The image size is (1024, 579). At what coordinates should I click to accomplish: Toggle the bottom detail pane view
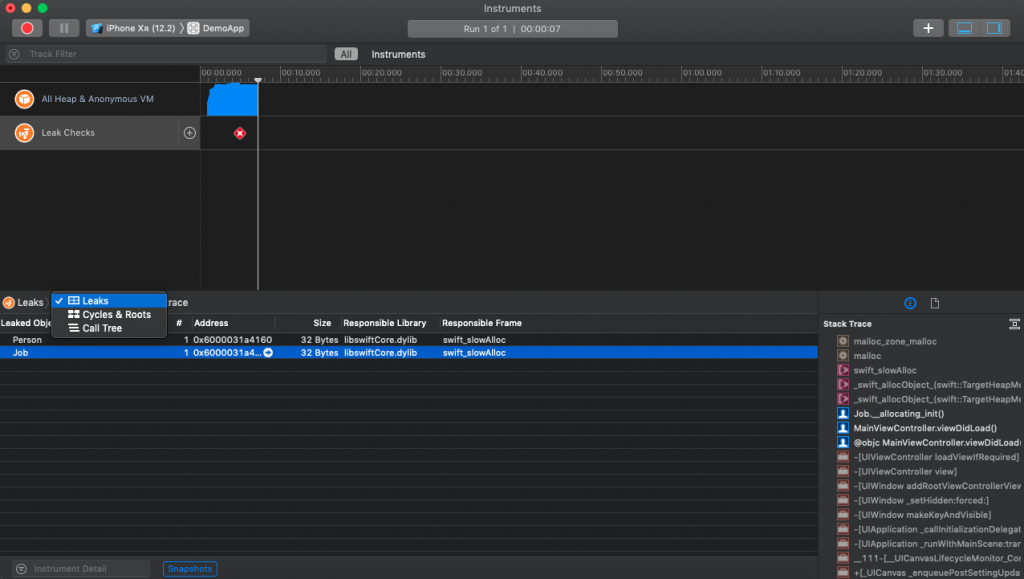tap(964, 28)
